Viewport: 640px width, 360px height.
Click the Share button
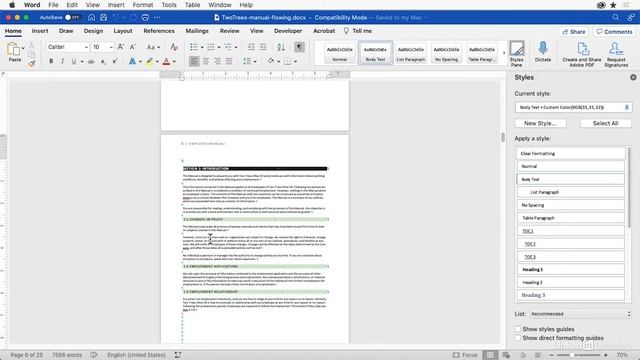[573, 31]
